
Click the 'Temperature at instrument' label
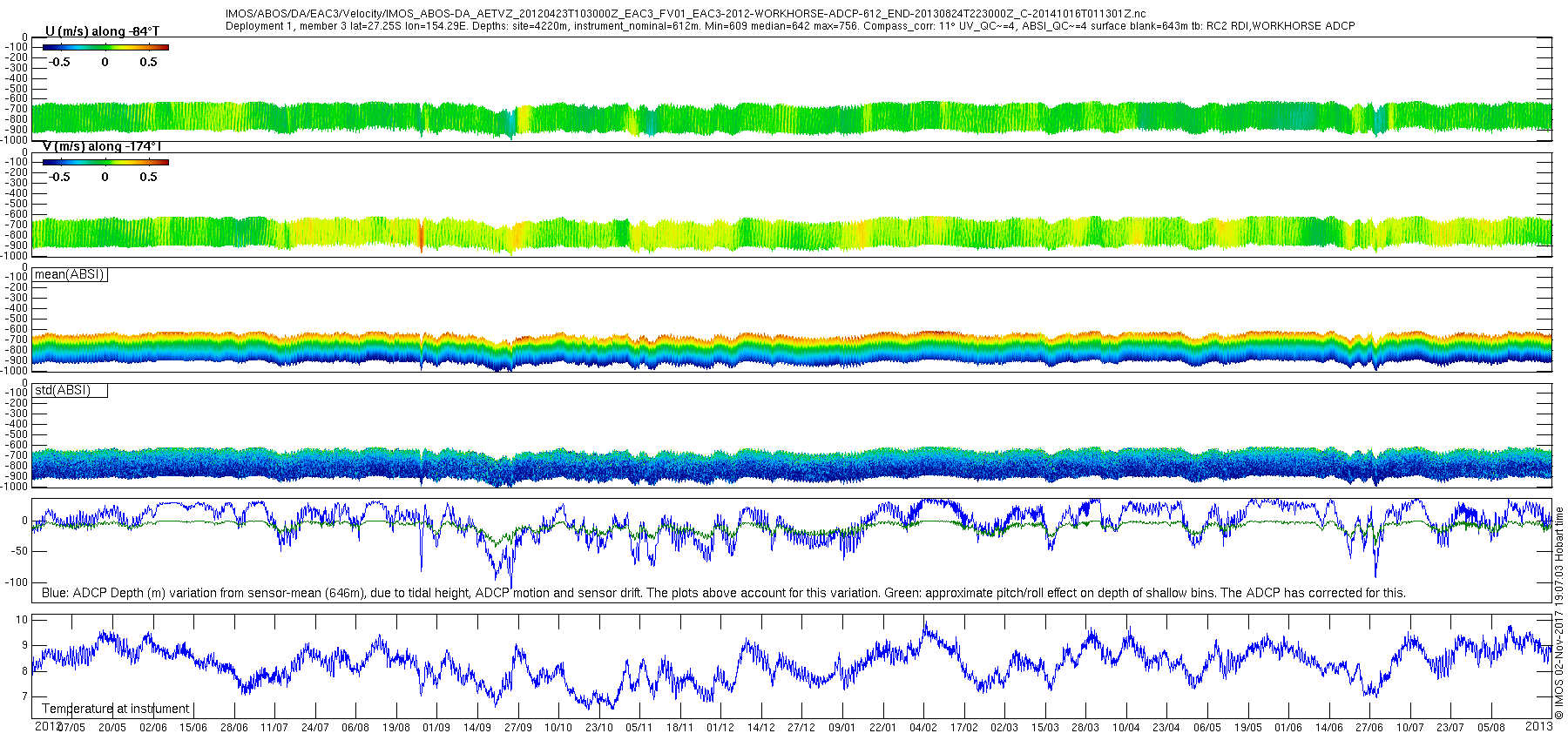pos(116,709)
